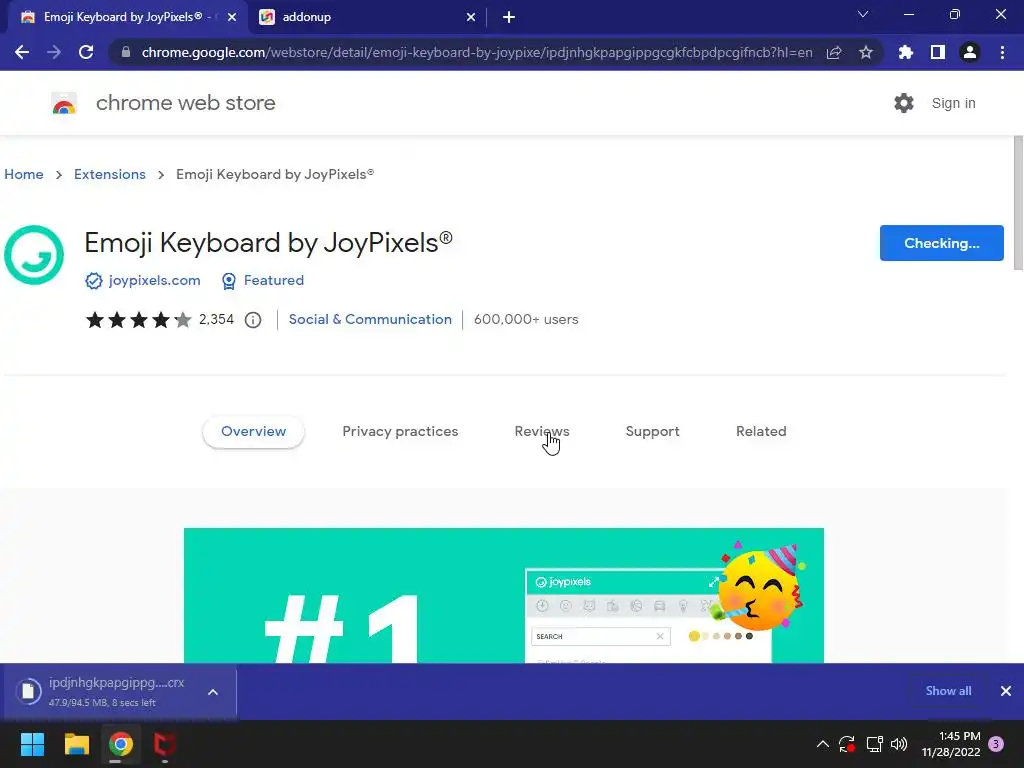
Task: Close the addonup tab
Action: pyautogui.click(x=471, y=17)
